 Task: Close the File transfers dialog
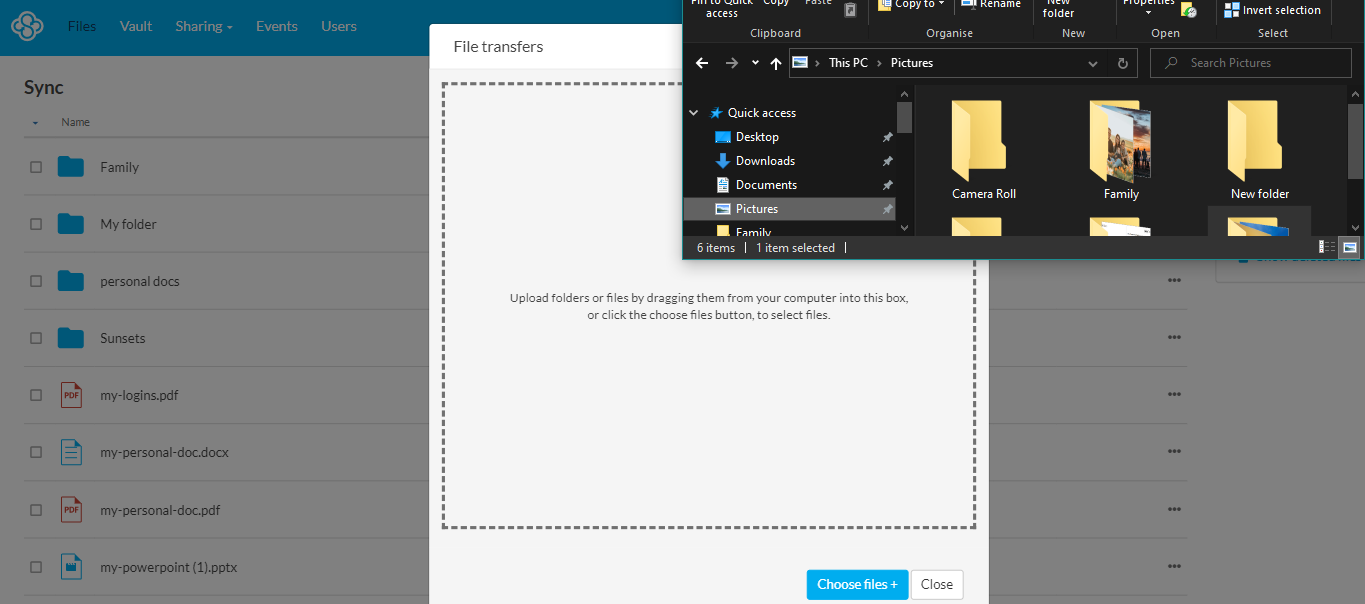point(936,584)
